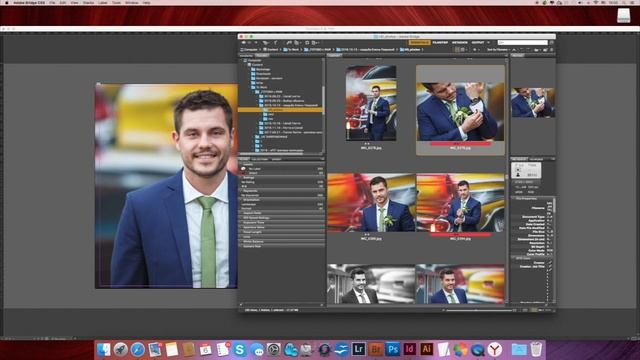Open Photoshop from the Dock
640x360 pixels.
[393, 349]
